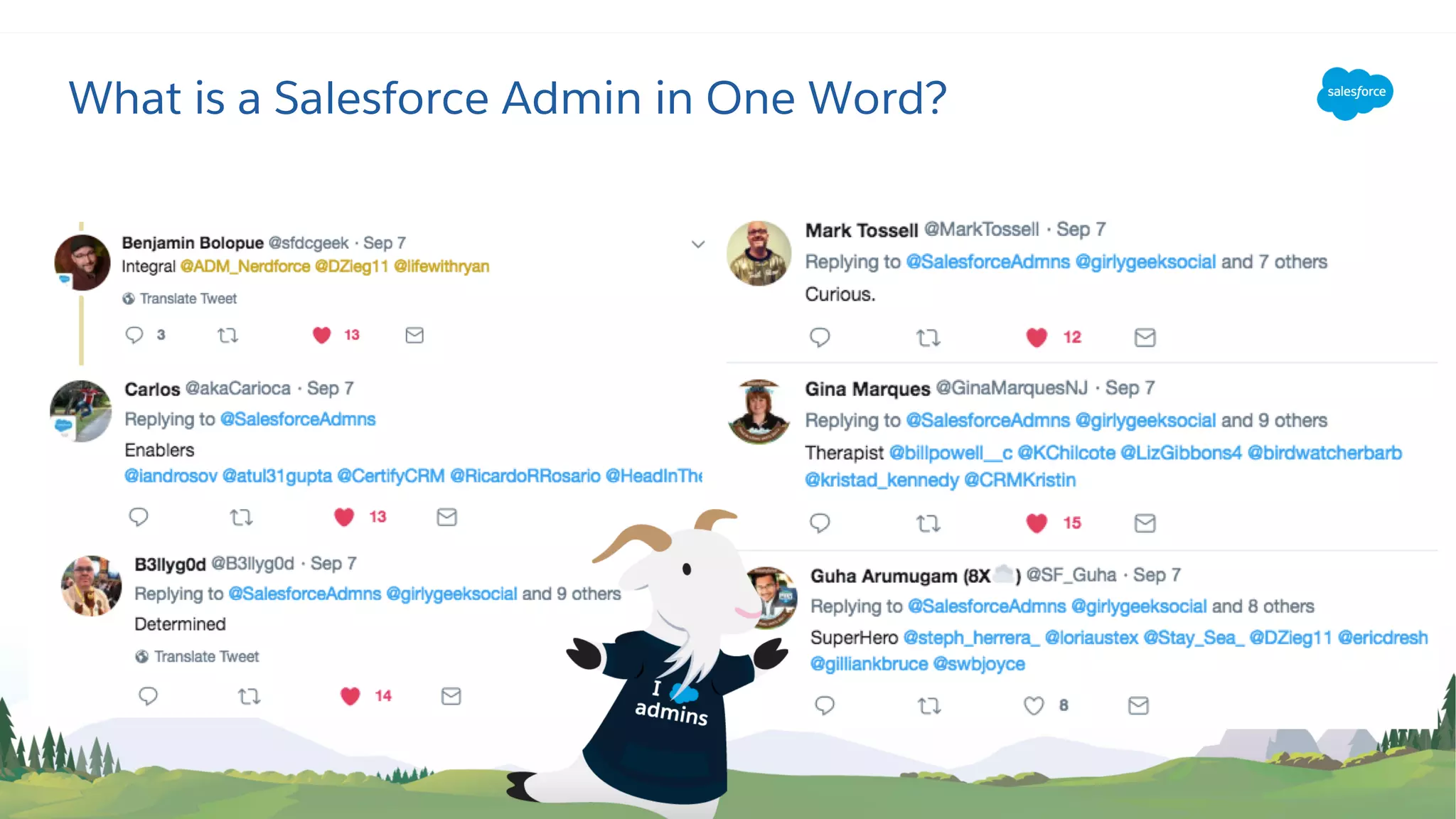The image size is (1456, 819).
Task: Open @lifewithryan mention link
Action: (x=441, y=266)
